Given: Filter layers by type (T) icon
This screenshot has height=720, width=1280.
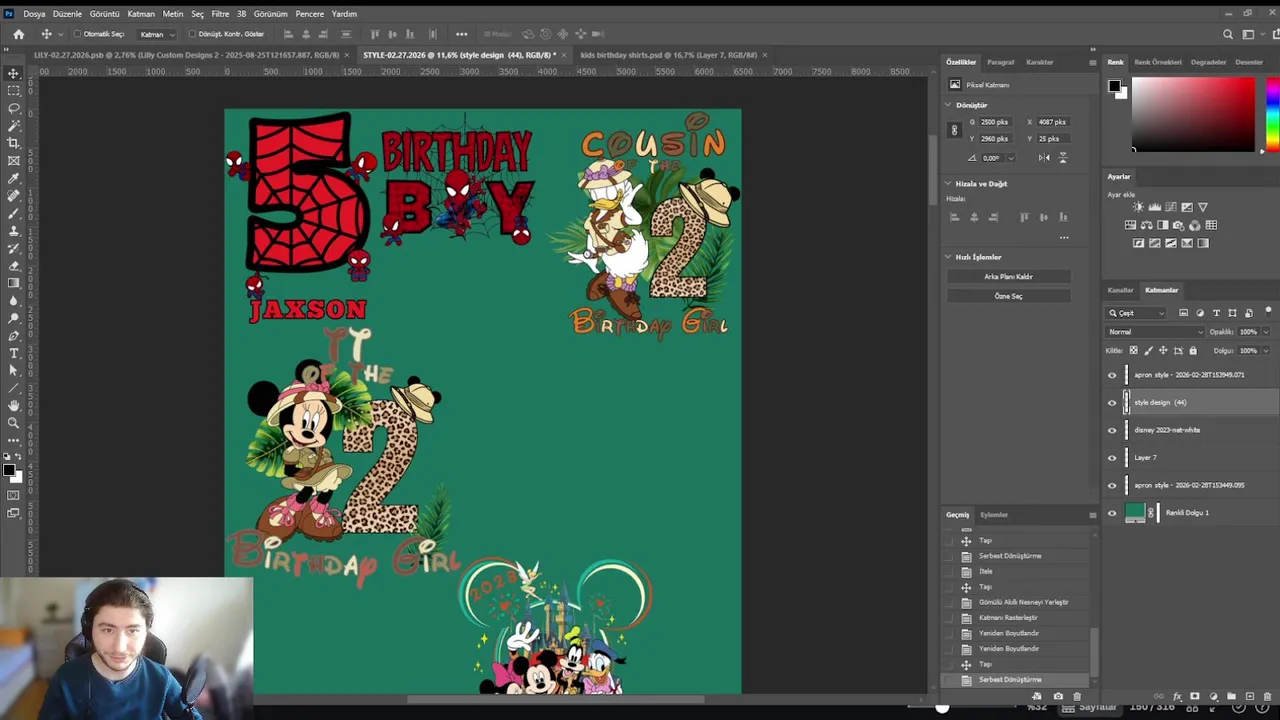Looking at the screenshot, I should 1216,313.
